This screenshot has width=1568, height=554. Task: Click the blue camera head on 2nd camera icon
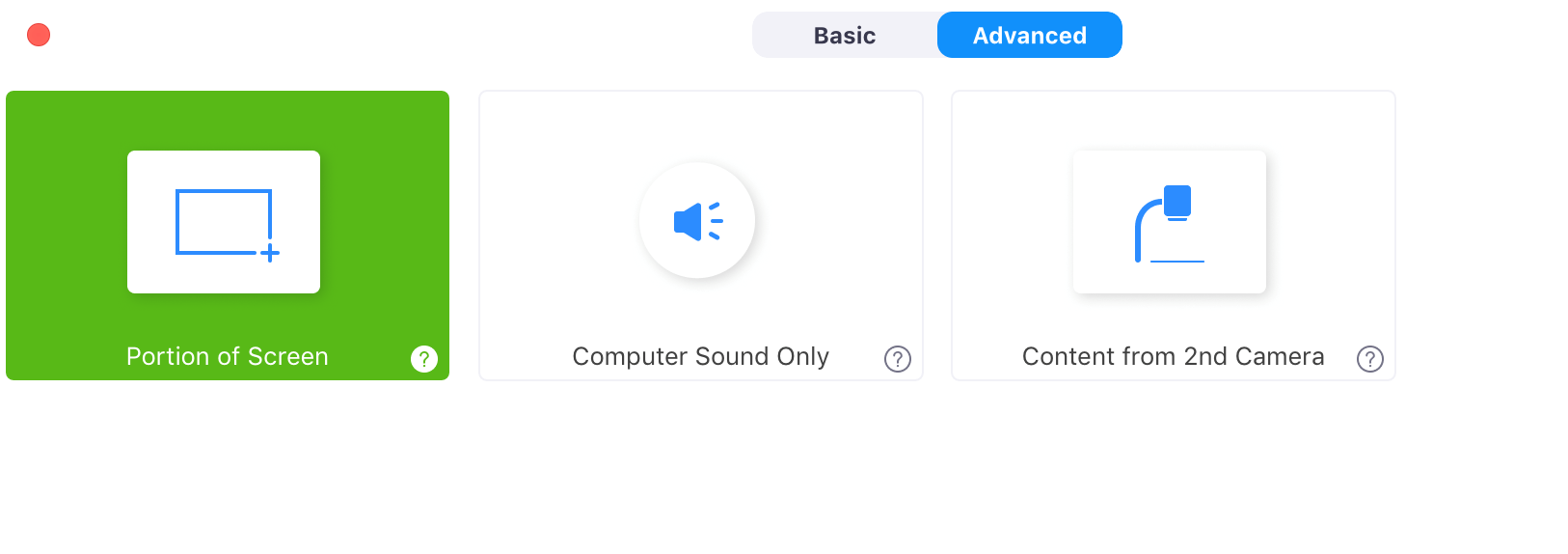pyautogui.click(x=1177, y=201)
